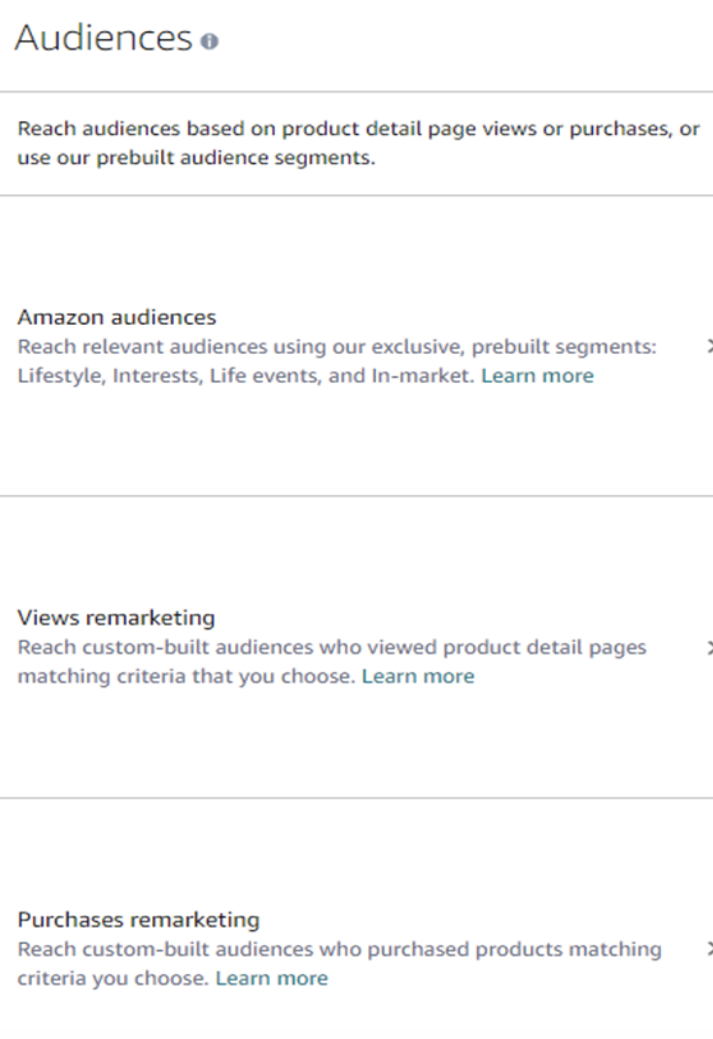Click the Audiences page title
The image size is (713, 1039).
pyautogui.click(x=103, y=38)
